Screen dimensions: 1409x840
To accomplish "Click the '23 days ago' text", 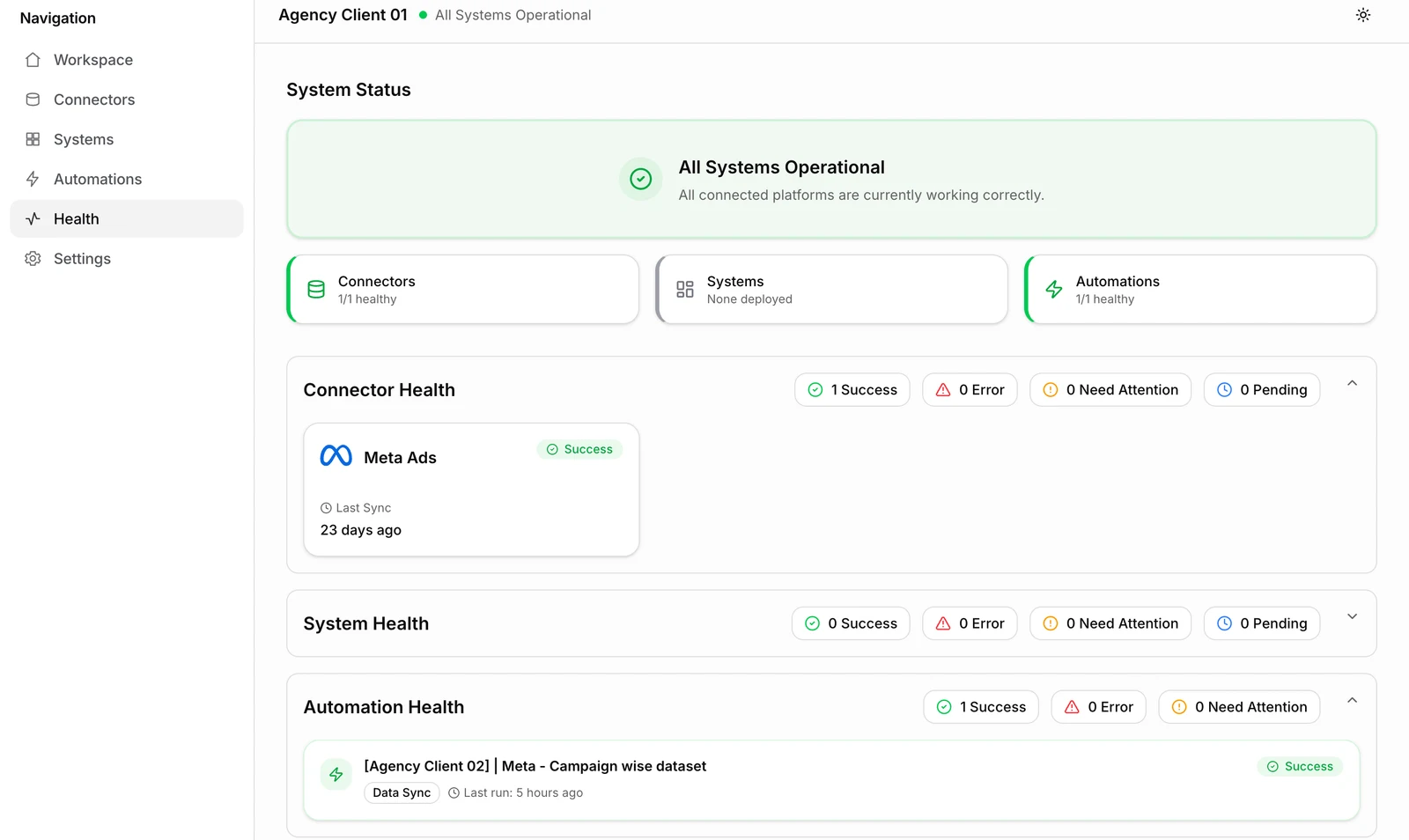I will [361, 530].
